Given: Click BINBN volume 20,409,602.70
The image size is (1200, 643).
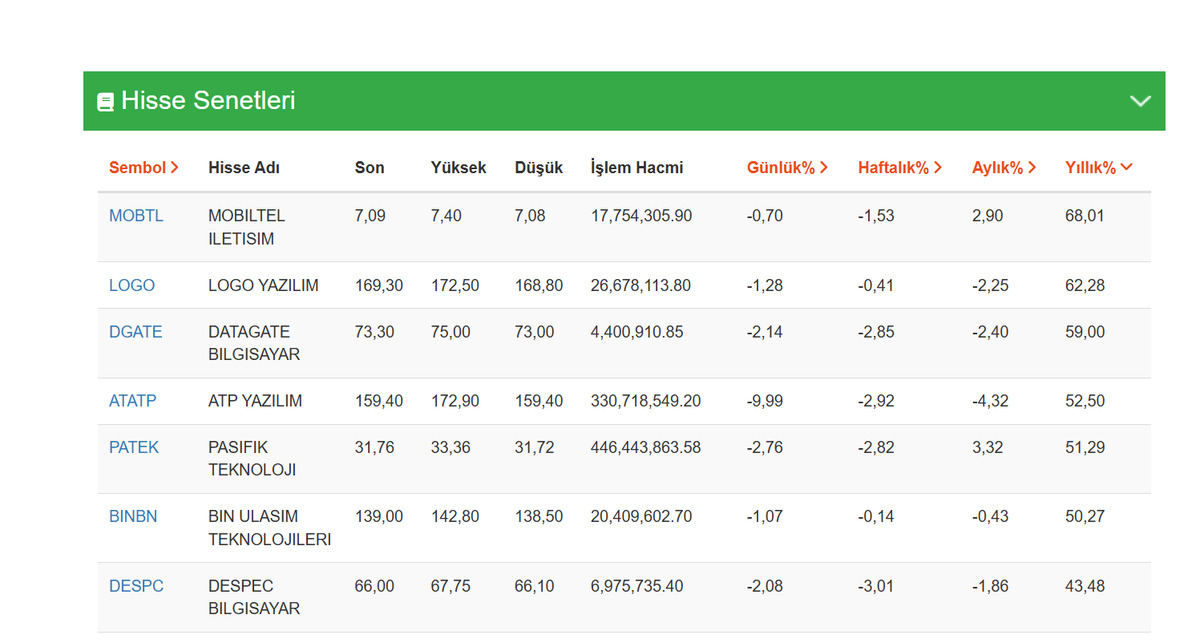Looking at the screenshot, I should (641, 517).
